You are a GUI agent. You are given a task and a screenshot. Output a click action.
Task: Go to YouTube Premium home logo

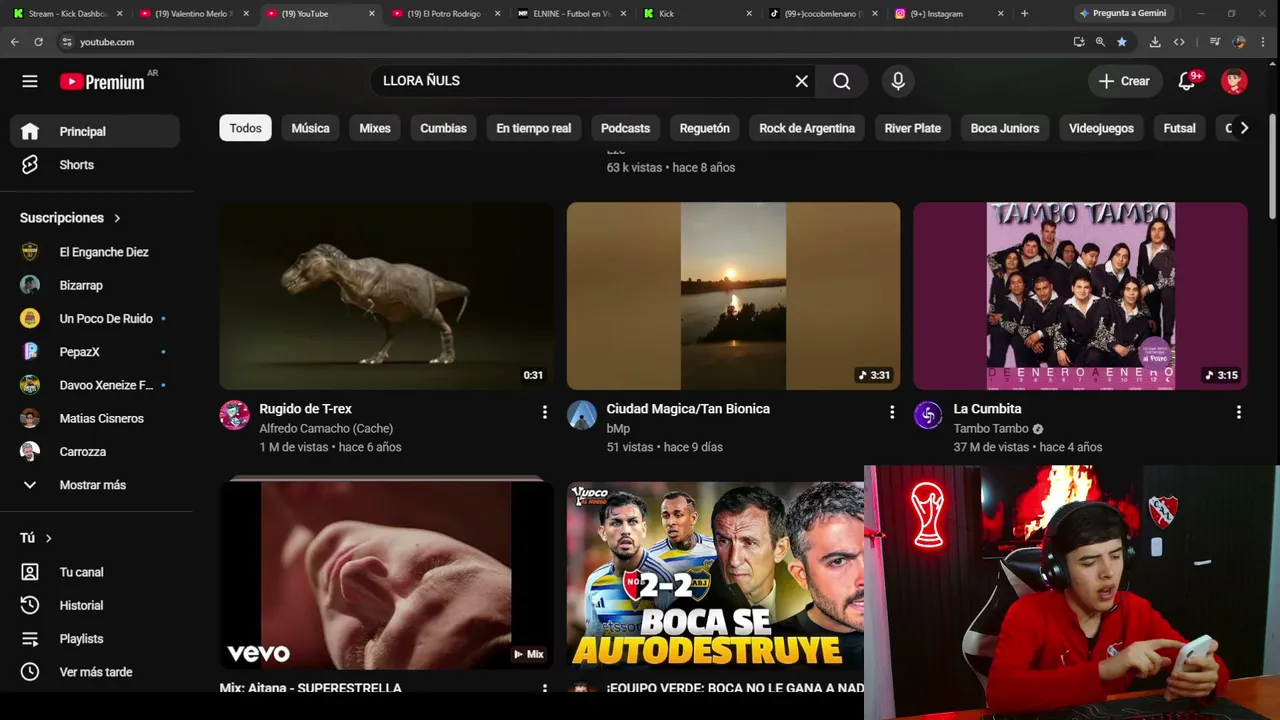pos(102,81)
